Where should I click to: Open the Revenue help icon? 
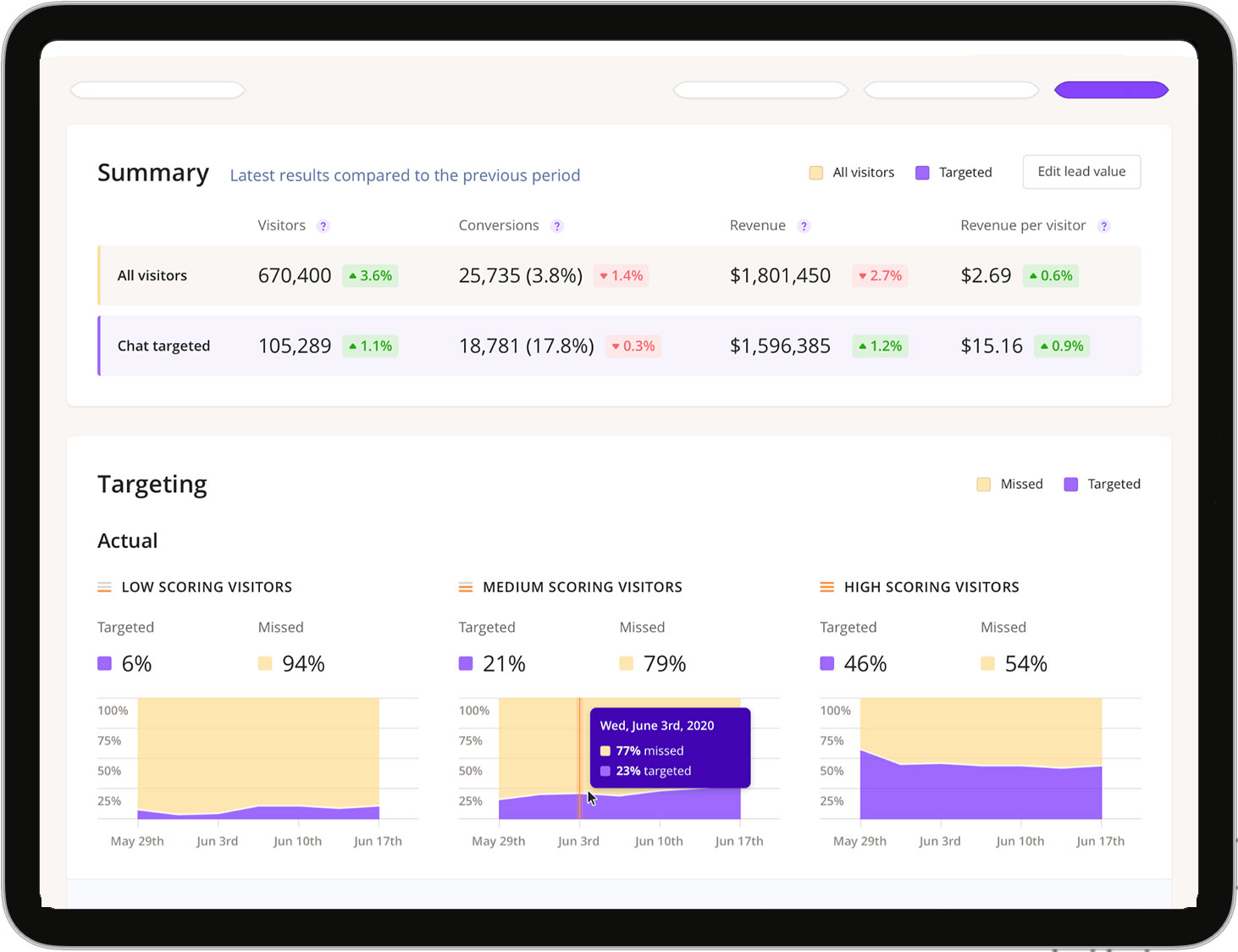tap(804, 225)
